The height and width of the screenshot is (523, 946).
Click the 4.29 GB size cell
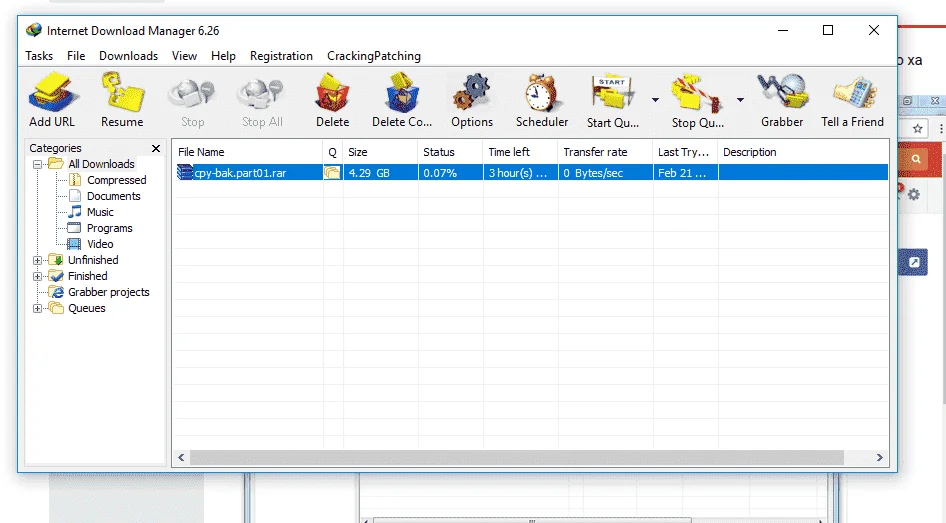pos(380,173)
